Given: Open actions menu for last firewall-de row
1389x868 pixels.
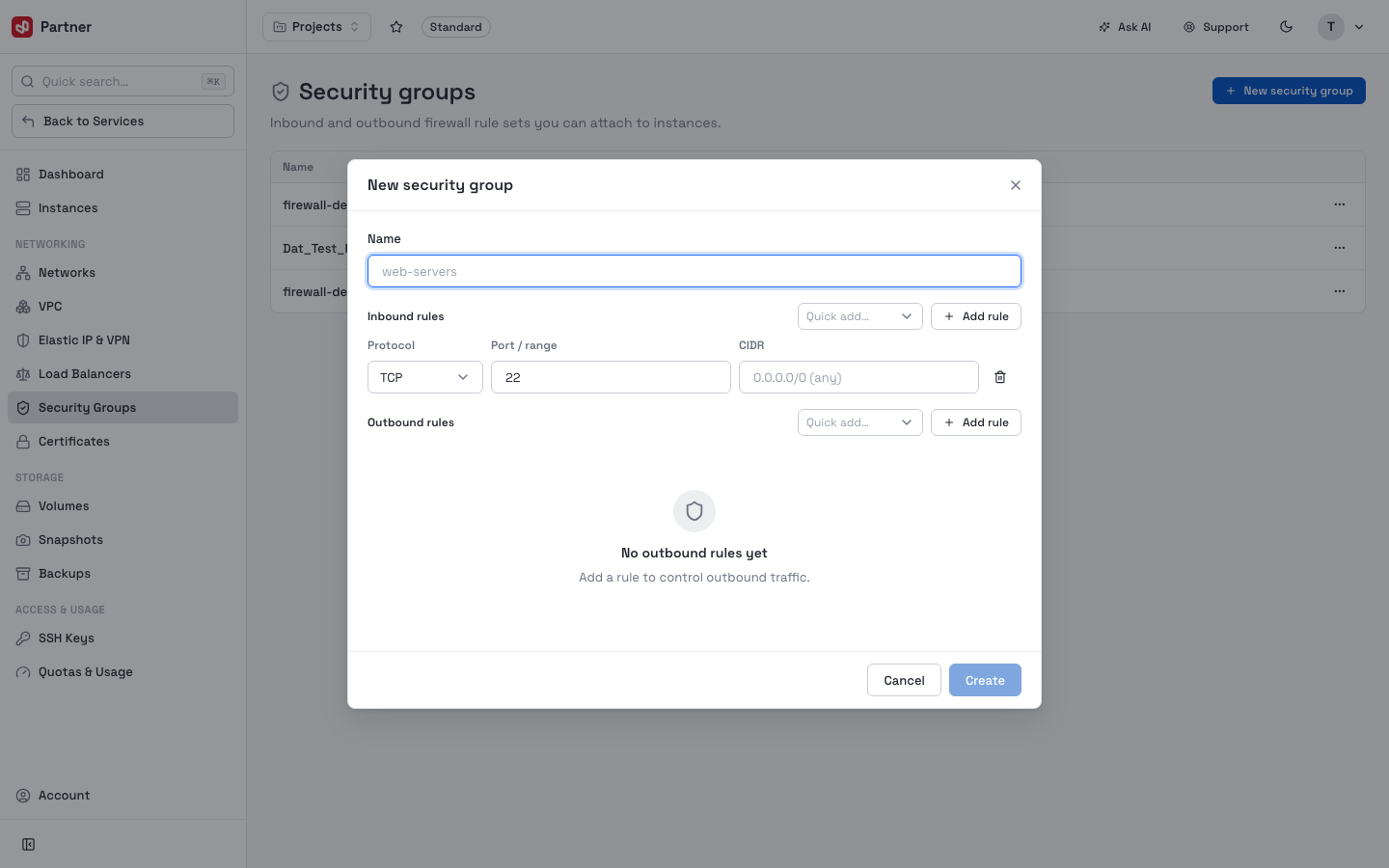Looking at the screenshot, I should 1340,291.
